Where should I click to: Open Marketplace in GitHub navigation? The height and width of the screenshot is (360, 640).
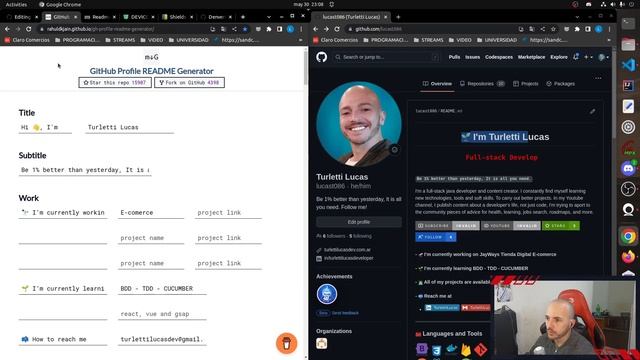[x=531, y=57]
